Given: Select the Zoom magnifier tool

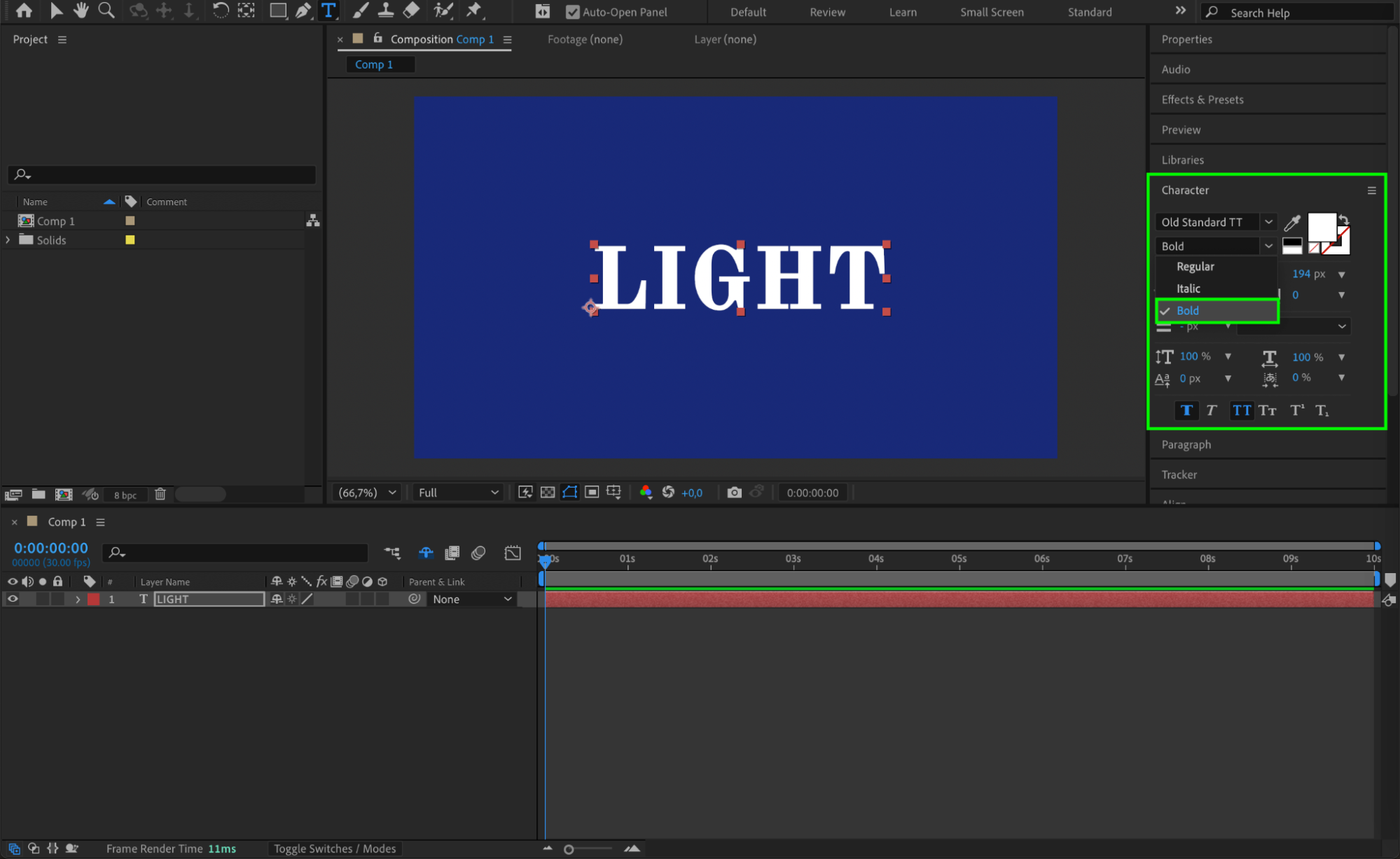Looking at the screenshot, I should 106,11.
